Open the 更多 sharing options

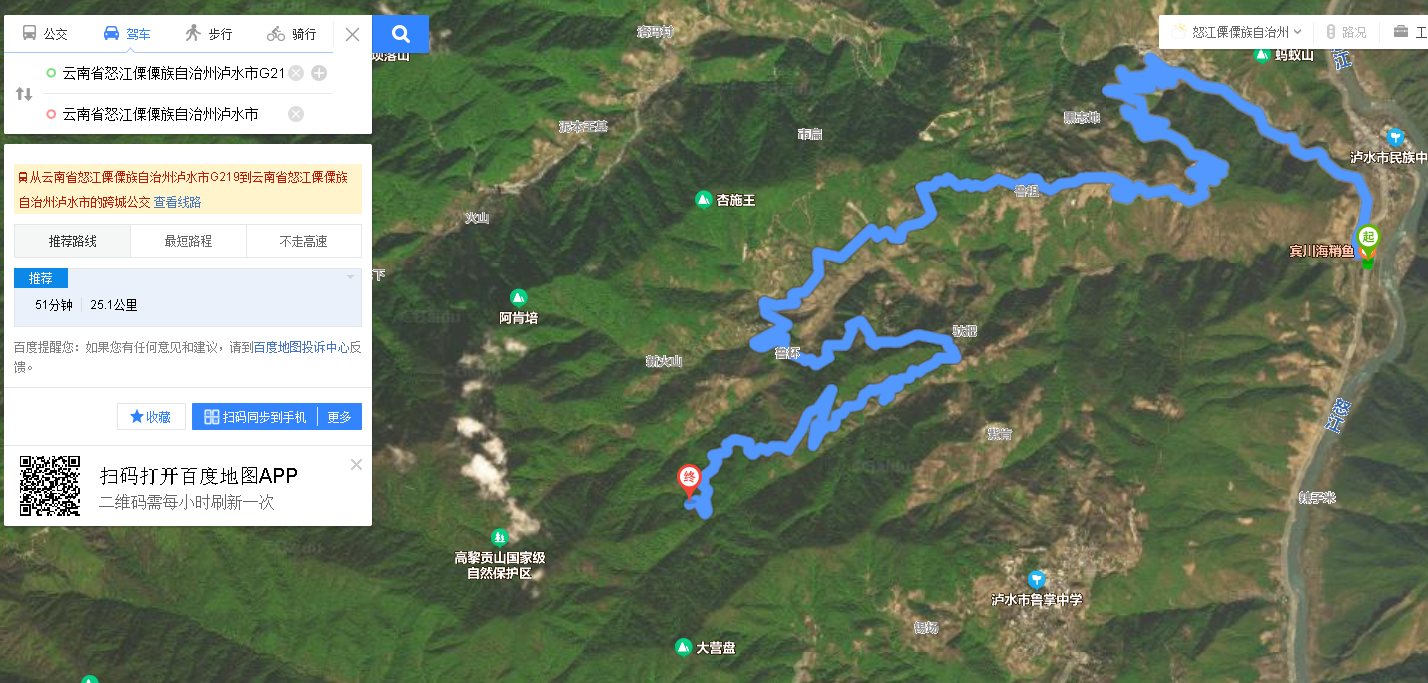[340, 417]
